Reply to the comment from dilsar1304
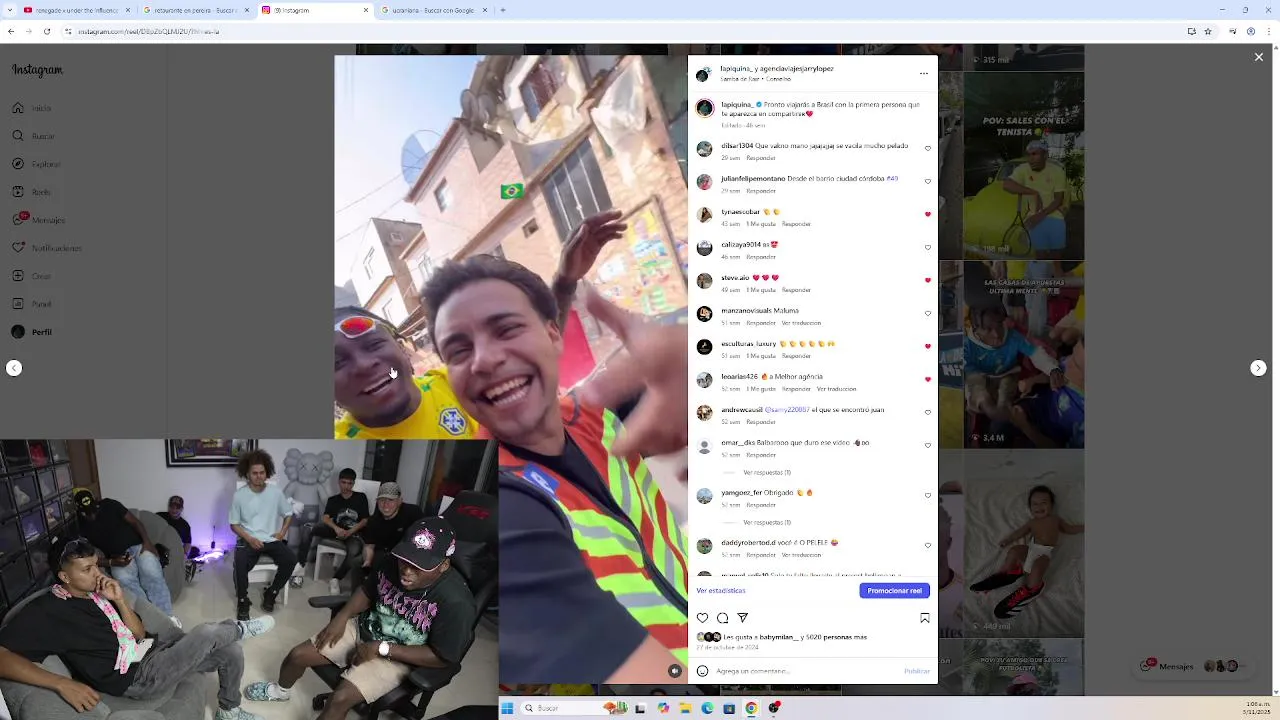Viewport: 1280px width, 720px height. tap(761, 158)
